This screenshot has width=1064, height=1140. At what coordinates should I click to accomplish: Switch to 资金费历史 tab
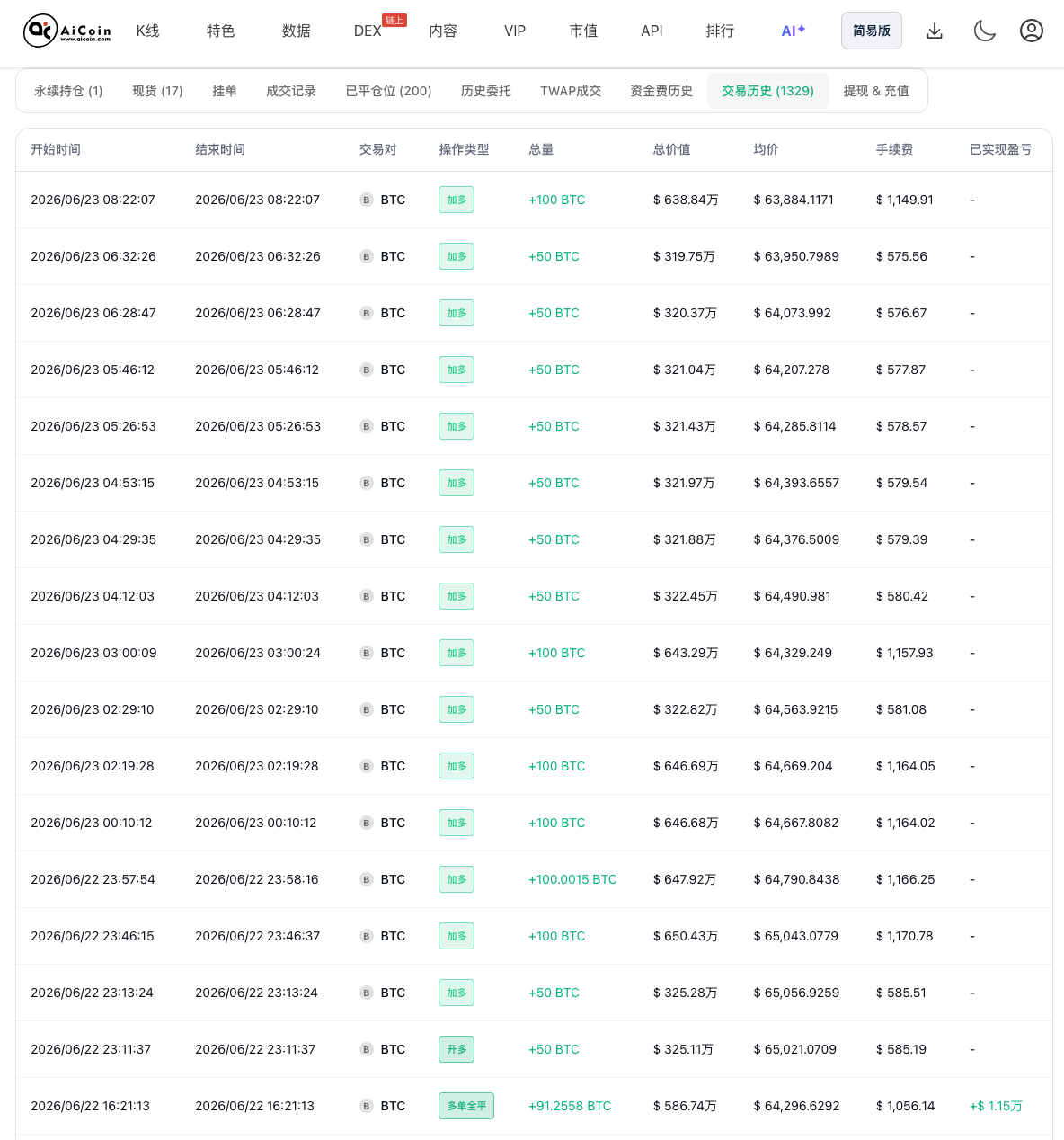click(661, 91)
